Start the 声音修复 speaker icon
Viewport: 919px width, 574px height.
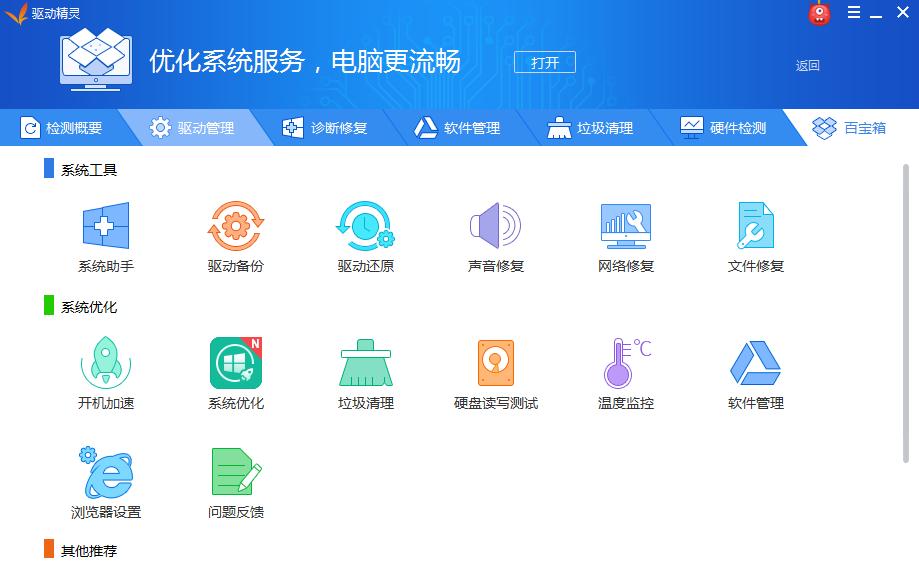[495, 225]
